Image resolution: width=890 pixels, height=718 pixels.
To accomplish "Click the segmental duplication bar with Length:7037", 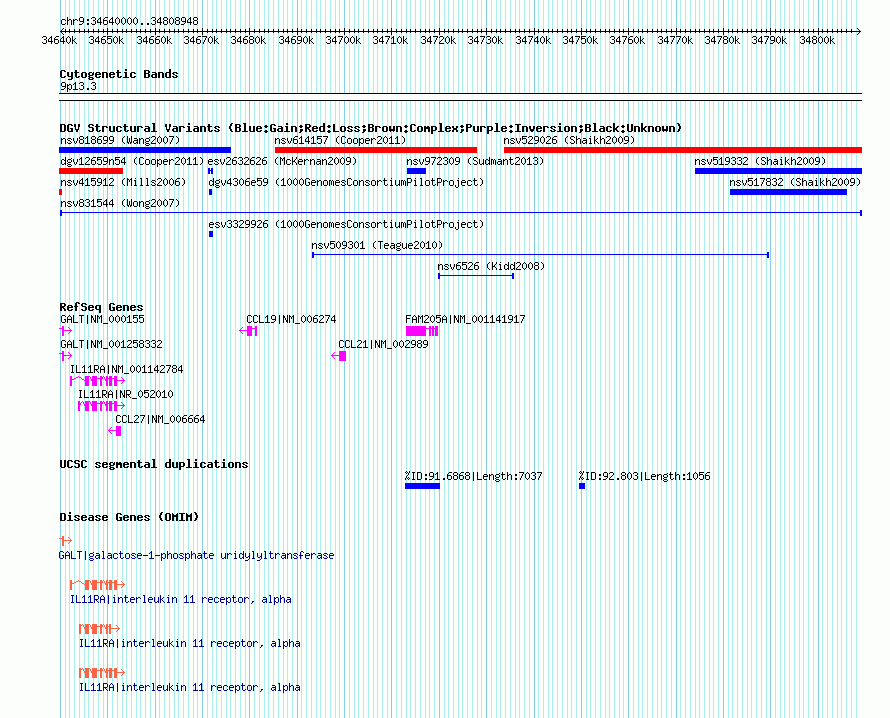I will (422, 486).
